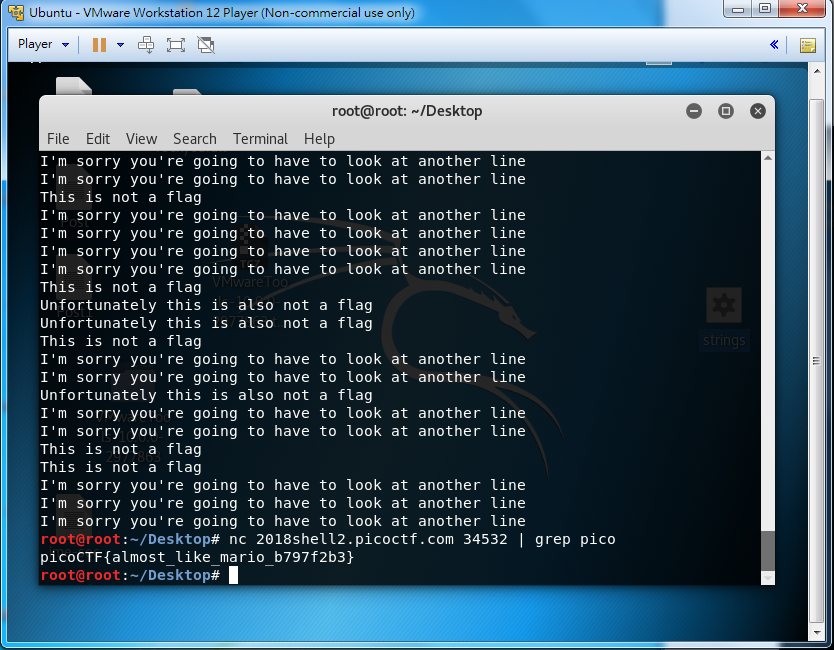This screenshot has height=650, width=834.
Task: Click the terminal scrollbar up arrow
Action: click(x=768, y=158)
